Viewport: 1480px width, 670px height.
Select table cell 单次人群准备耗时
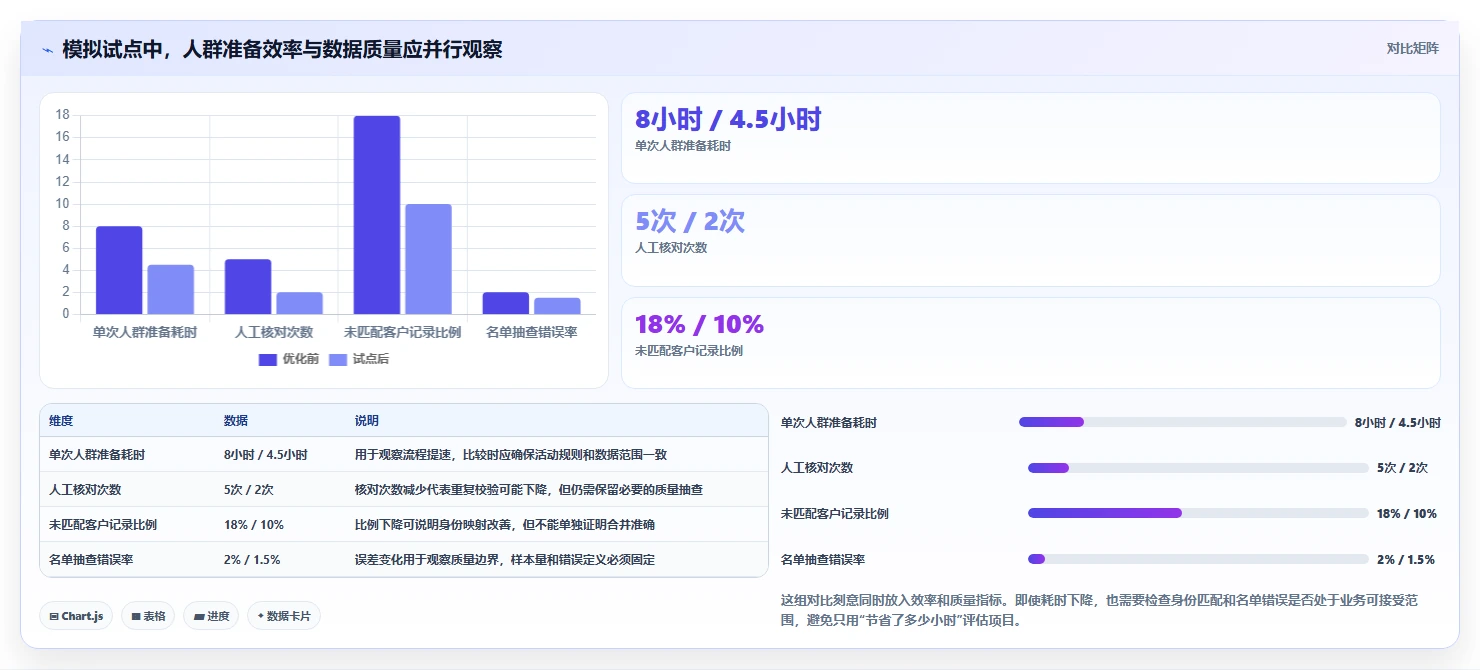pyautogui.click(x=97, y=455)
